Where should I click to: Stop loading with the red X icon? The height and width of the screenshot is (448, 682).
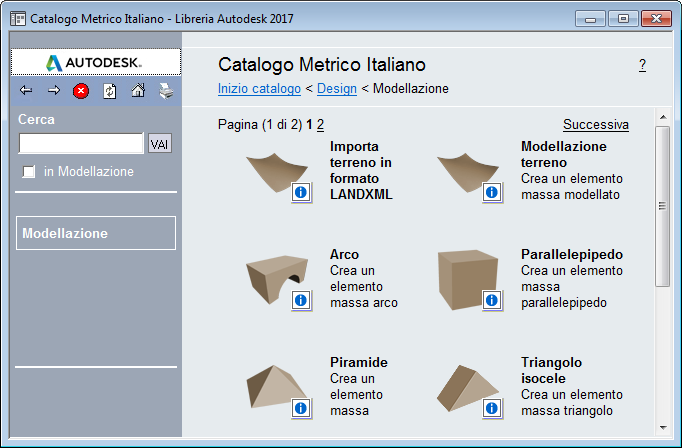pyautogui.click(x=81, y=91)
